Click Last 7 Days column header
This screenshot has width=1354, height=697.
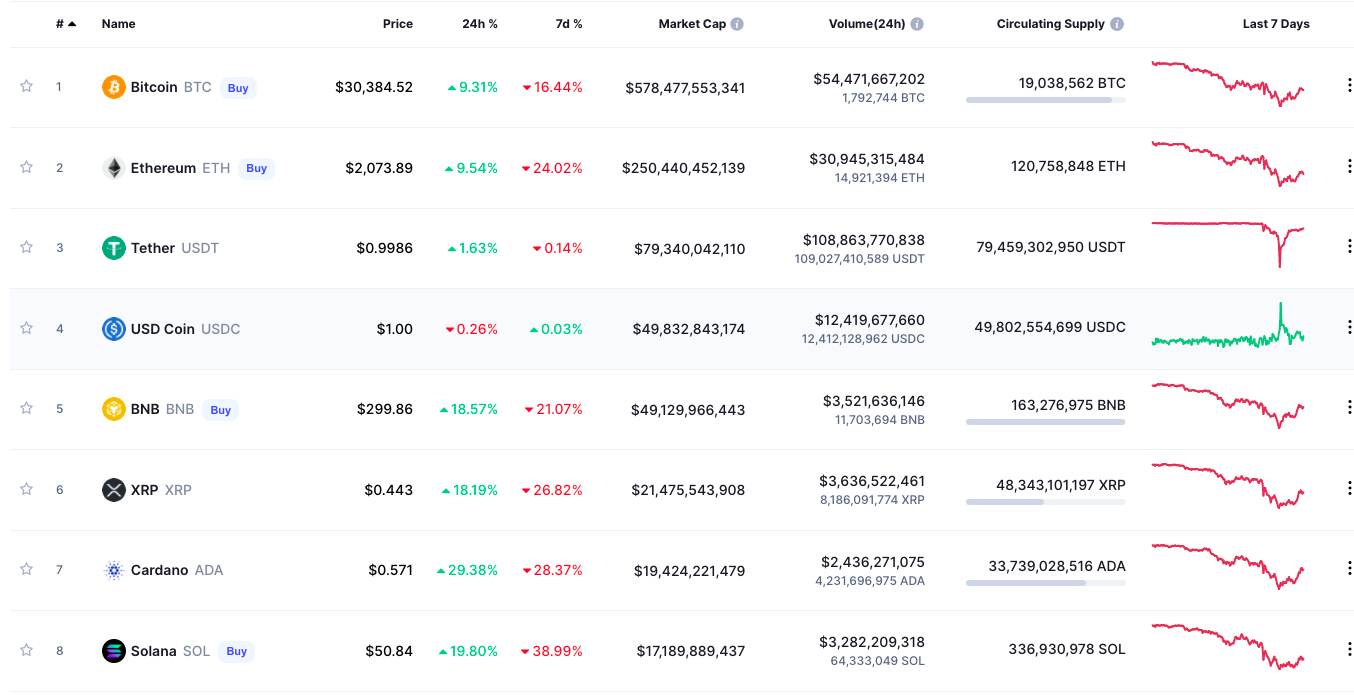tap(1276, 24)
